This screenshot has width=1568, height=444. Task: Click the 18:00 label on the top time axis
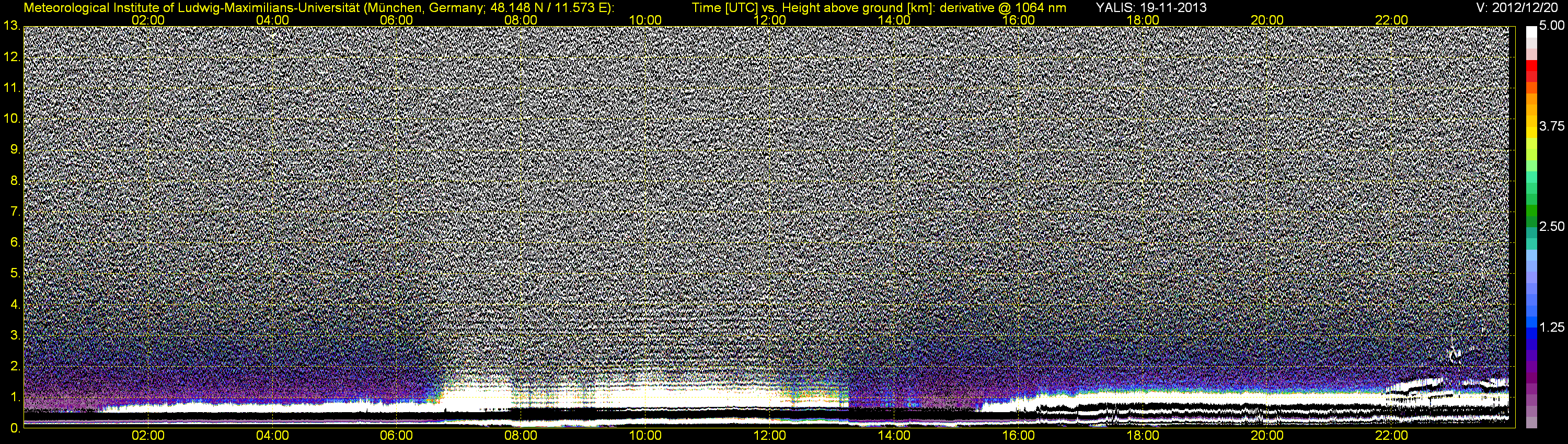tap(1143, 20)
